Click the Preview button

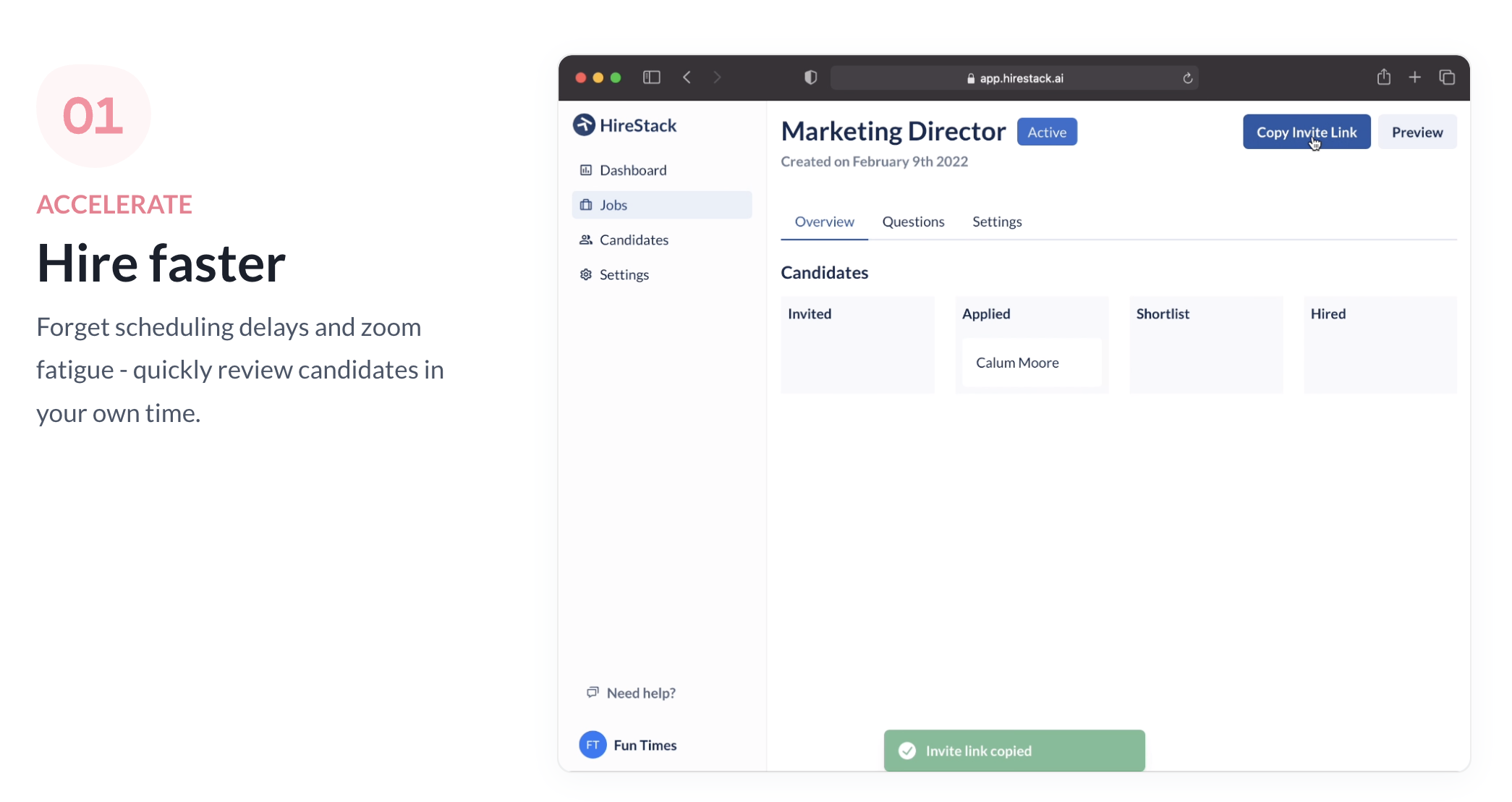(x=1417, y=132)
